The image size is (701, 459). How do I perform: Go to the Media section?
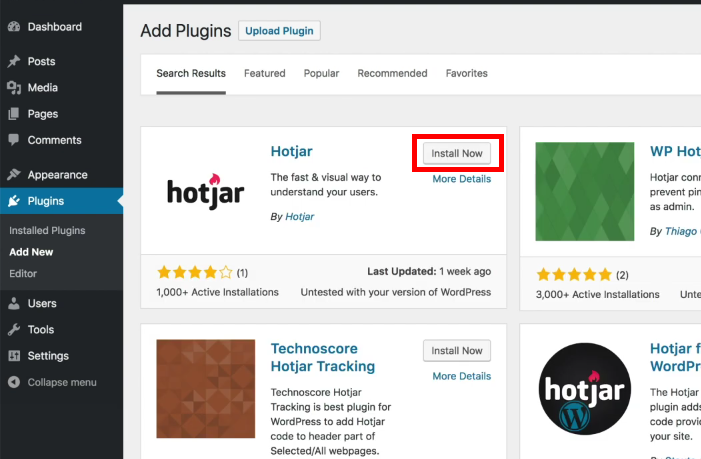point(42,88)
